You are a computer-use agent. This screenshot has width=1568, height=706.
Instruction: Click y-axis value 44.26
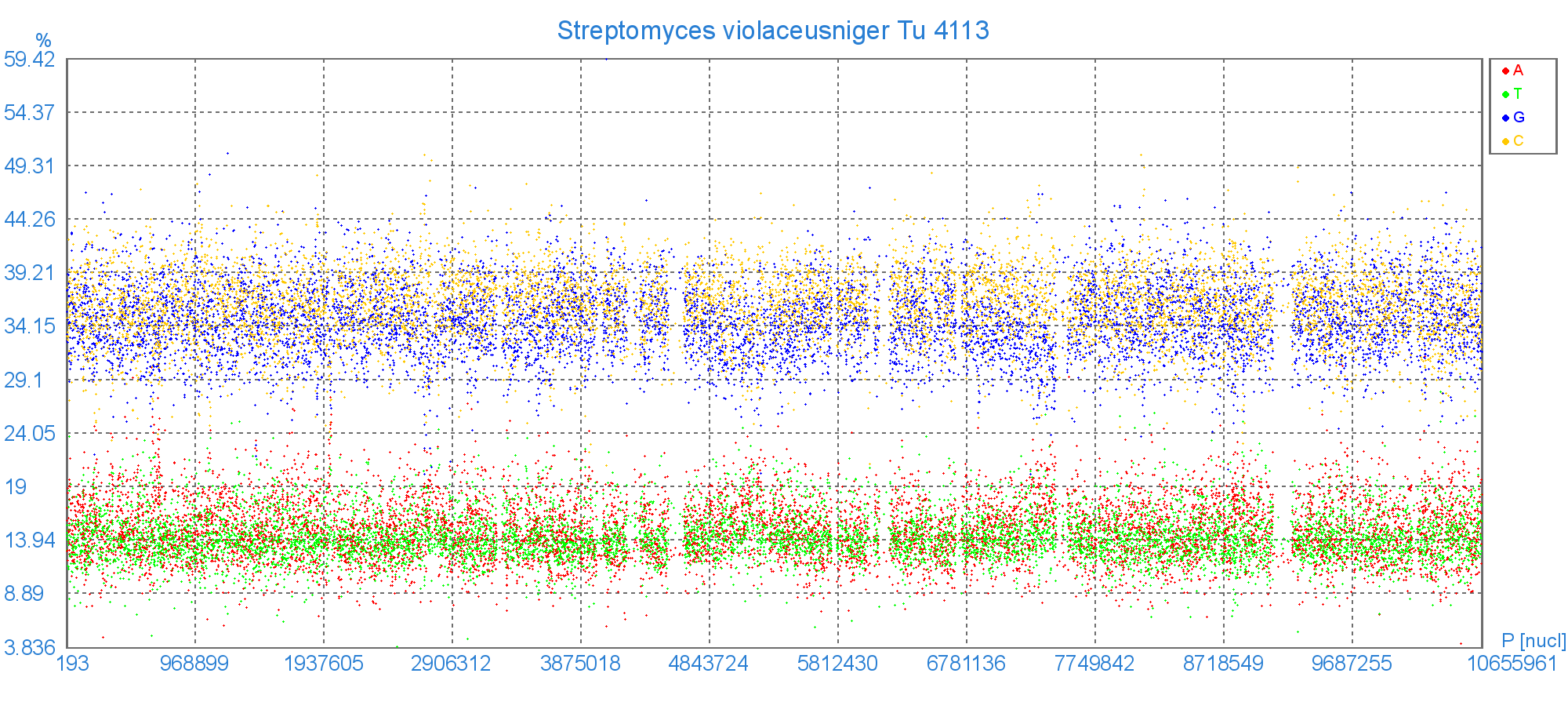tap(29, 220)
